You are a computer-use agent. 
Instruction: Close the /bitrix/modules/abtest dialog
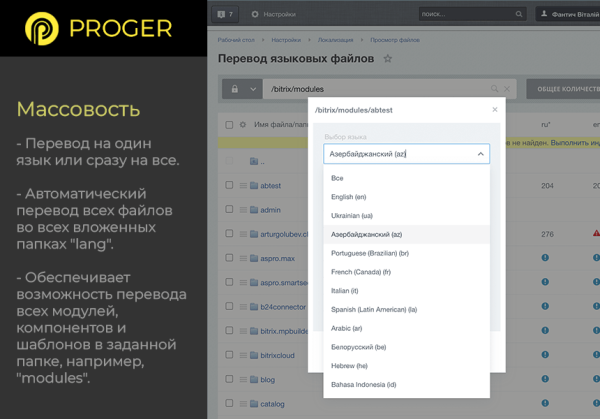point(494,110)
